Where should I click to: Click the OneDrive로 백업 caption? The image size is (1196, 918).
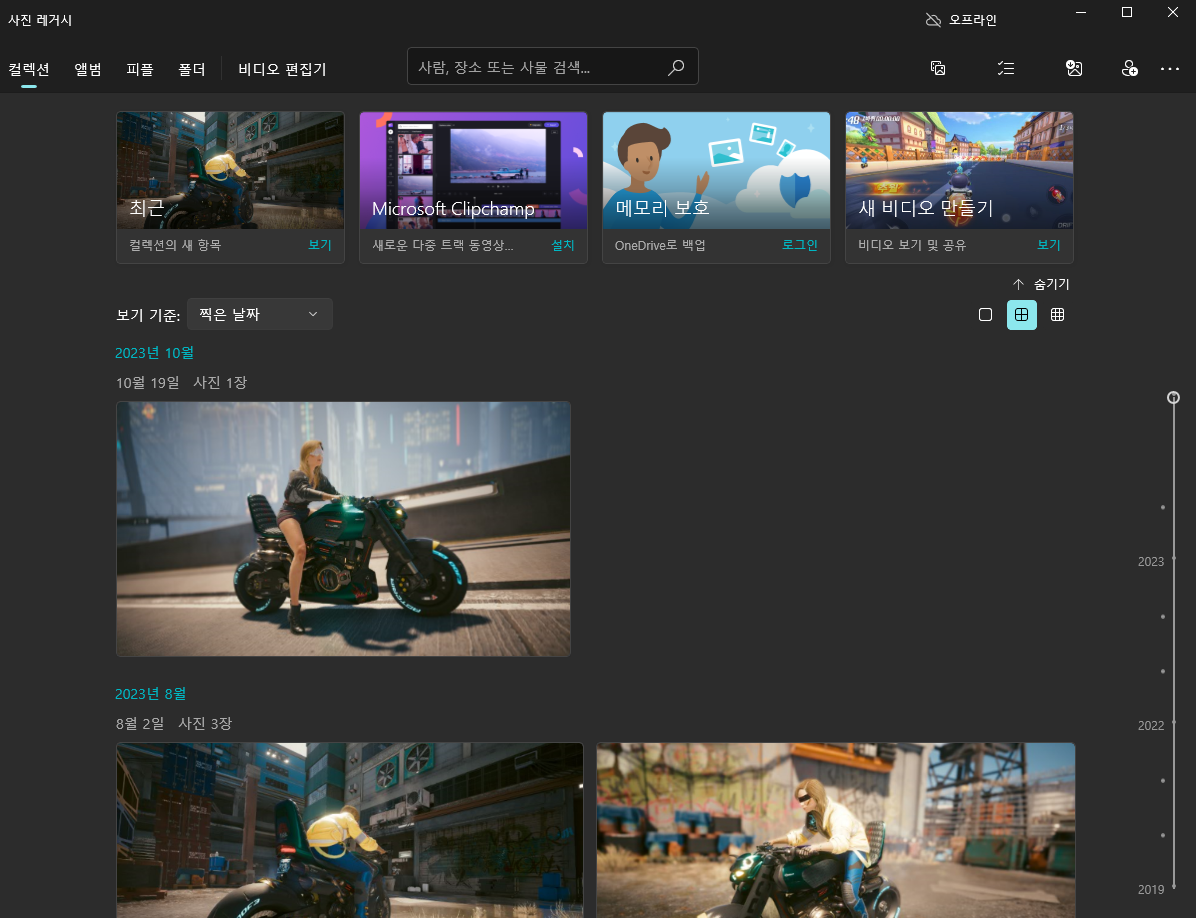[x=660, y=245]
